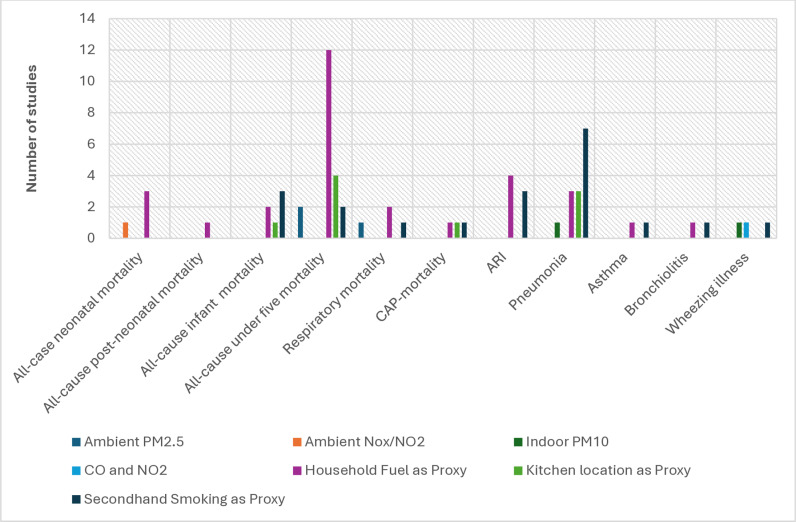Click the y-axis value 14
Image resolution: width=796 pixels, height=522 pixels.
(87, 19)
